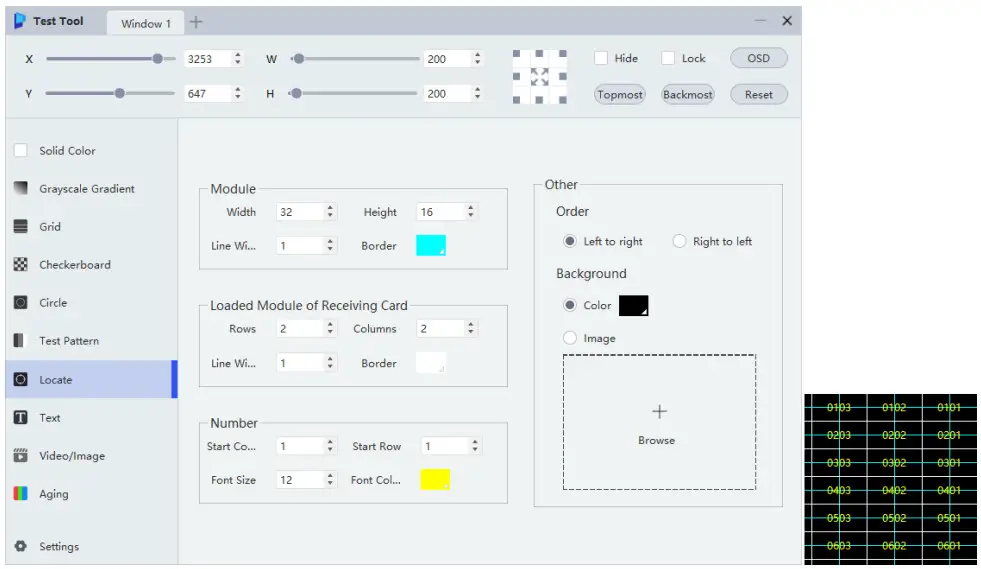Click the Reset button
The width and height of the screenshot is (981, 569).
(x=758, y=95)
